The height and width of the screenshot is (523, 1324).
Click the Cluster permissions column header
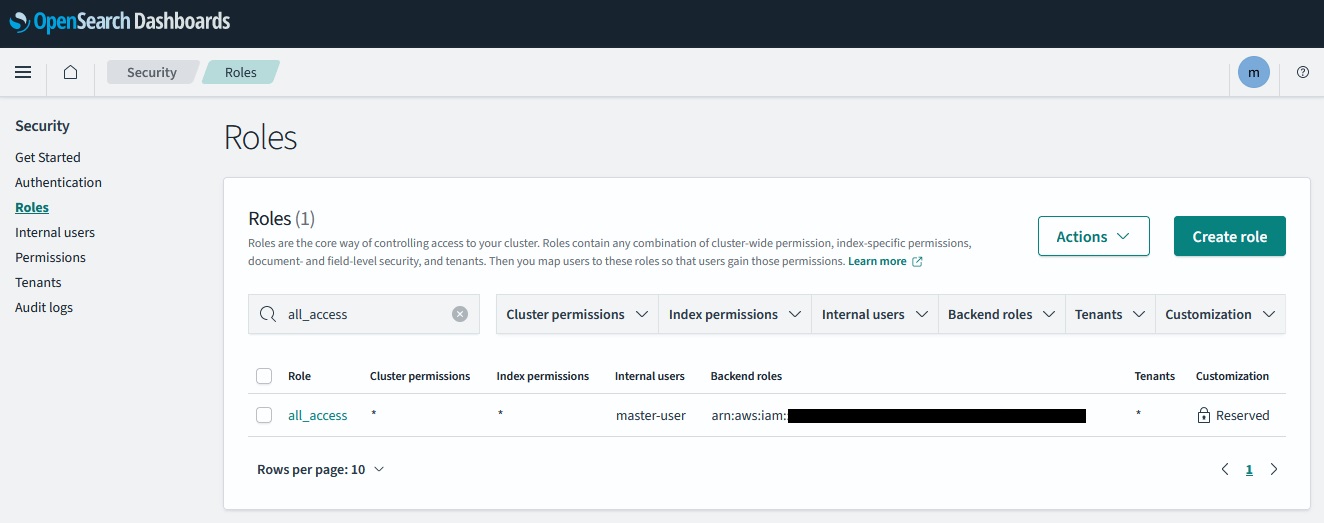coord(420,376)
